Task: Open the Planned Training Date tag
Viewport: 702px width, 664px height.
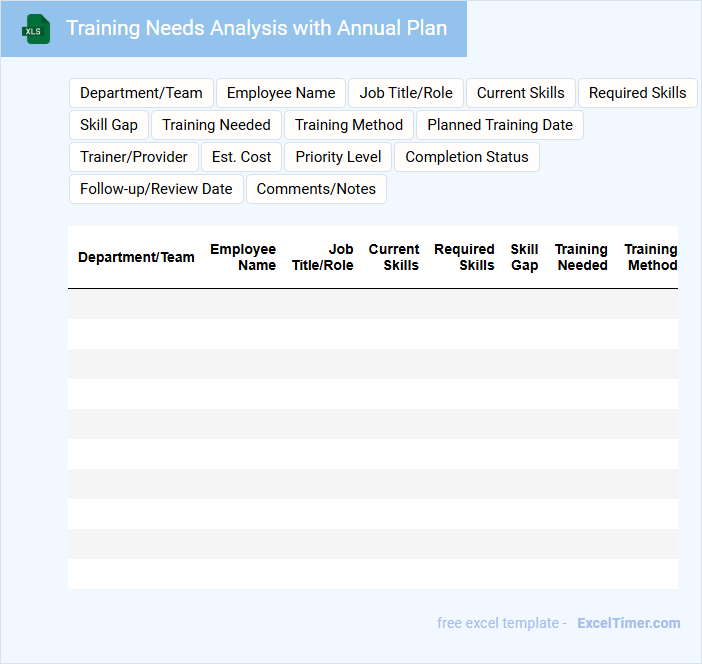Action: click(500, 125)
